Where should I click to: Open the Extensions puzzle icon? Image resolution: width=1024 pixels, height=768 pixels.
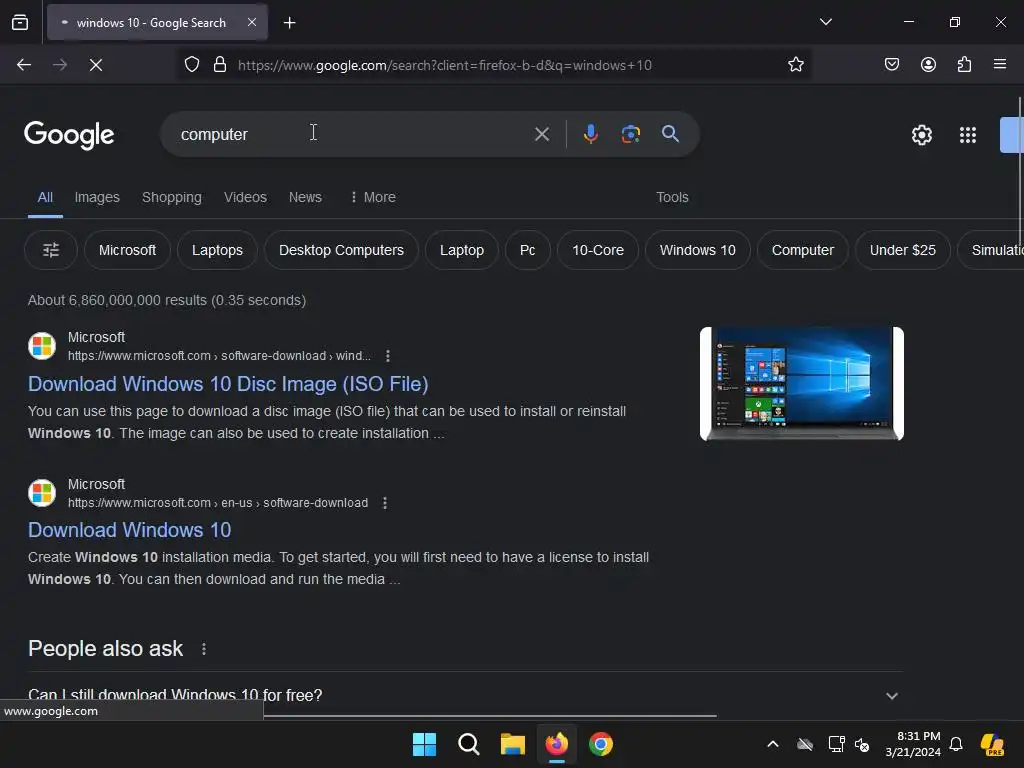click(964, 65)
